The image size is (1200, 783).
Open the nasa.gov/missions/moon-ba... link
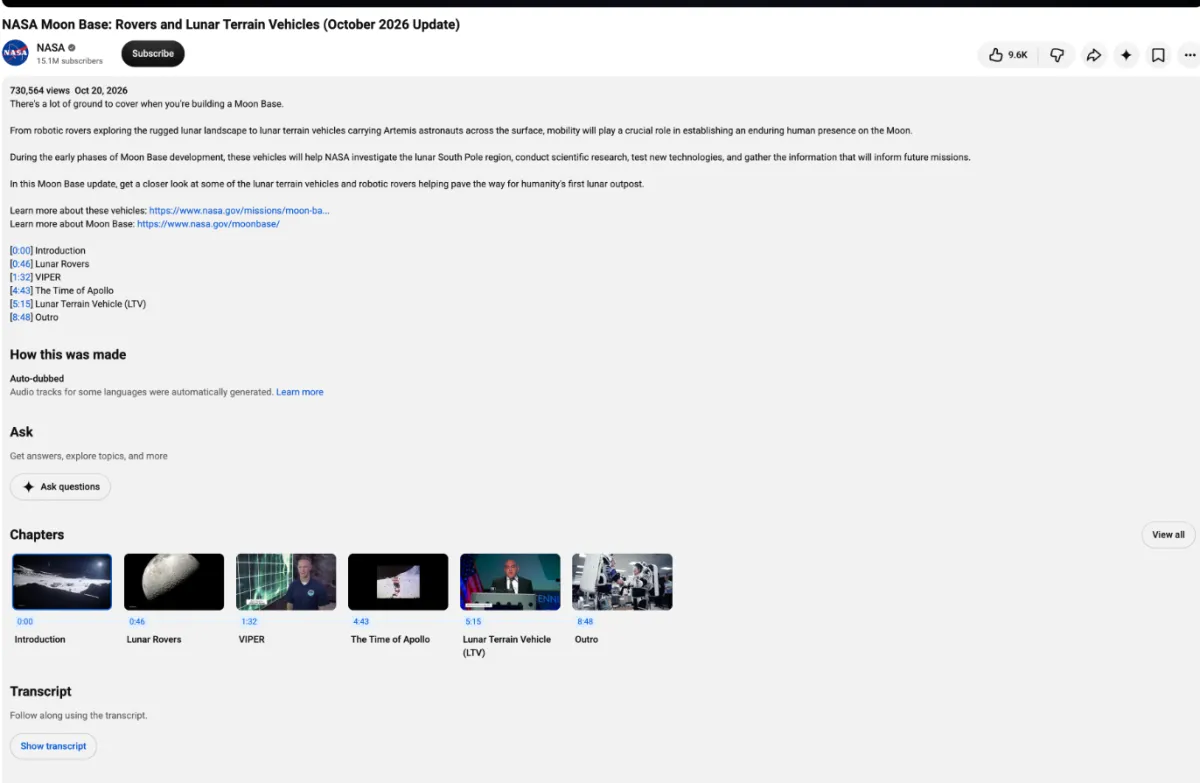tap(239, 211)
